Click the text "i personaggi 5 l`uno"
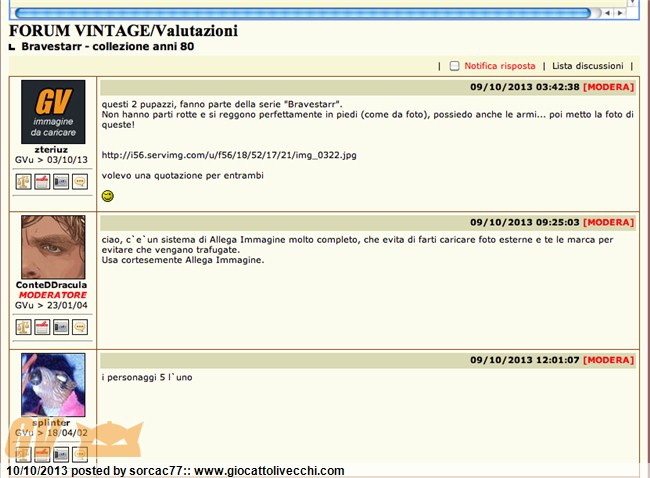The image size is (650, 478). pyautogui.click(x=147, y=377)
